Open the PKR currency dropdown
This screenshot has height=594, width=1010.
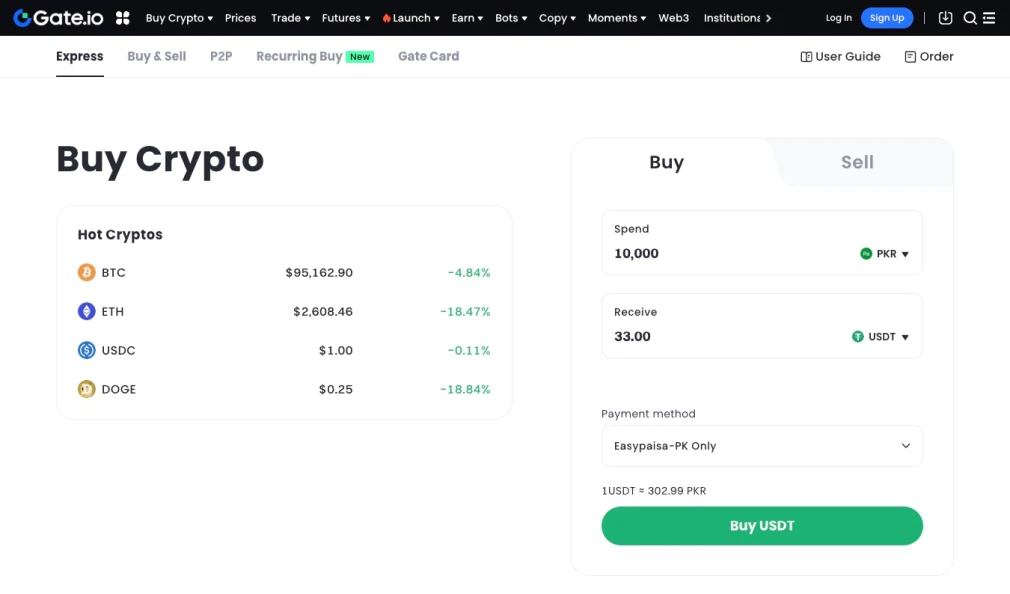886,254
